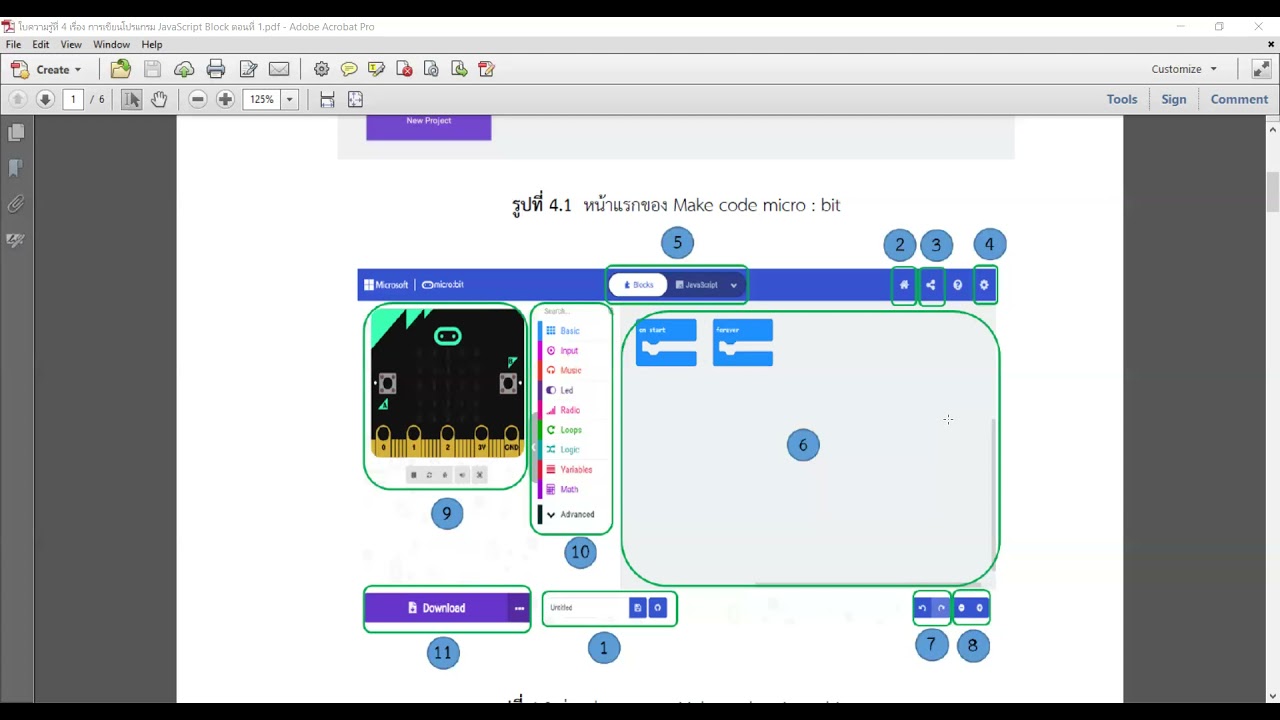The width and height of the screenshot is (1280, 720).
Task: Open the Comment pane
Action: pyautogui.click(x=1239, y=99)
